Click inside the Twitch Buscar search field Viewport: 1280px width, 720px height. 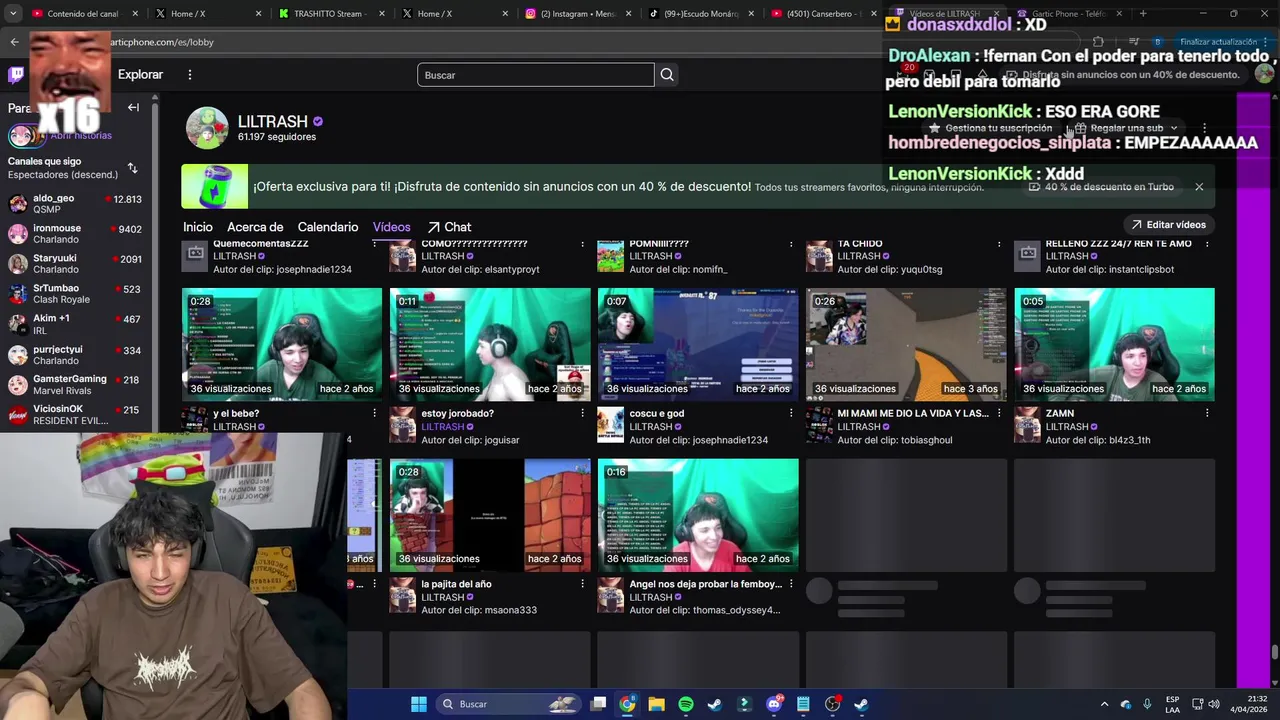click(x=536, y=75)
